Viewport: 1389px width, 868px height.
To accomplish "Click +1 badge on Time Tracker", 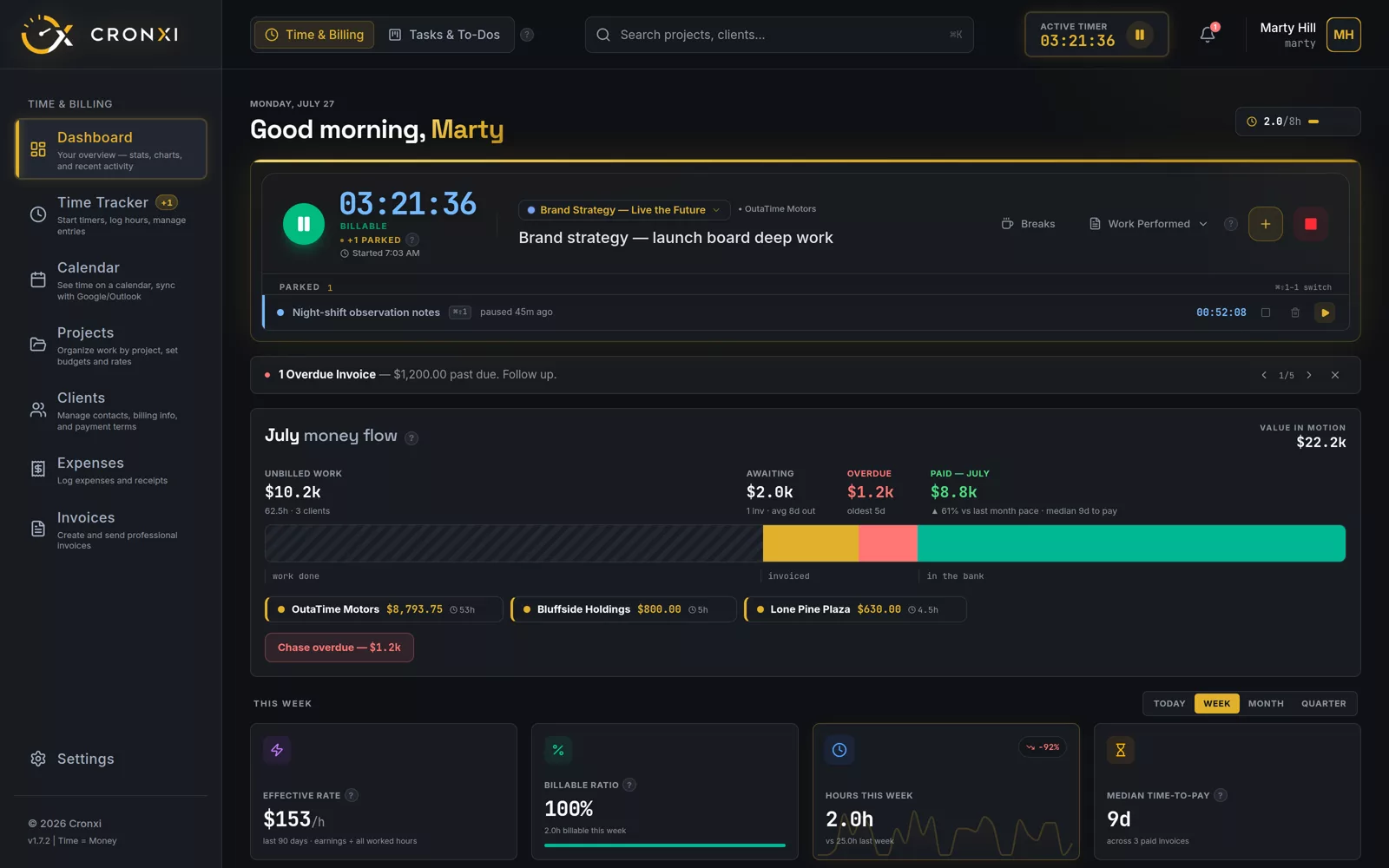I will tap(167, 202).
